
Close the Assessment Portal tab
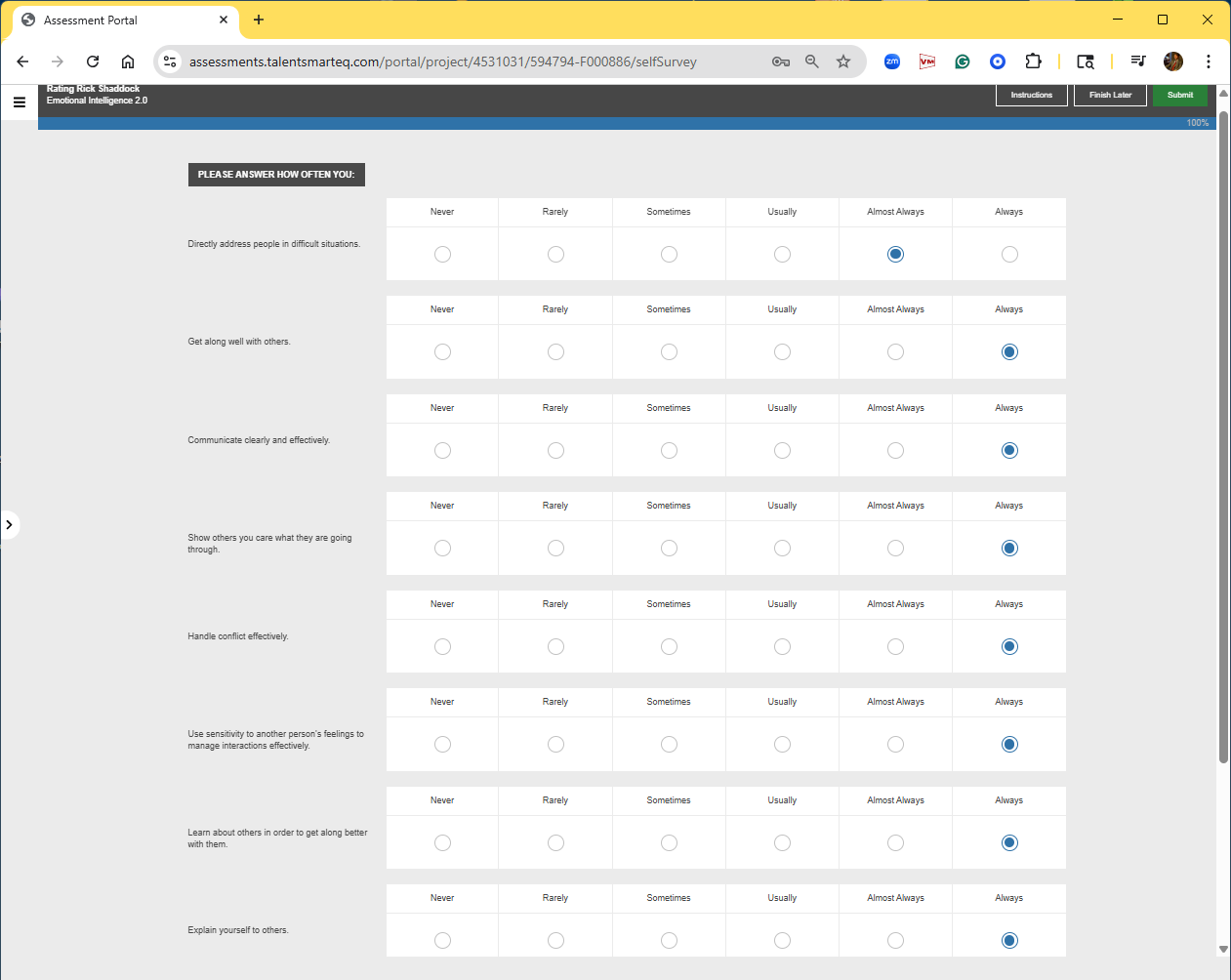tap(224, 20)
